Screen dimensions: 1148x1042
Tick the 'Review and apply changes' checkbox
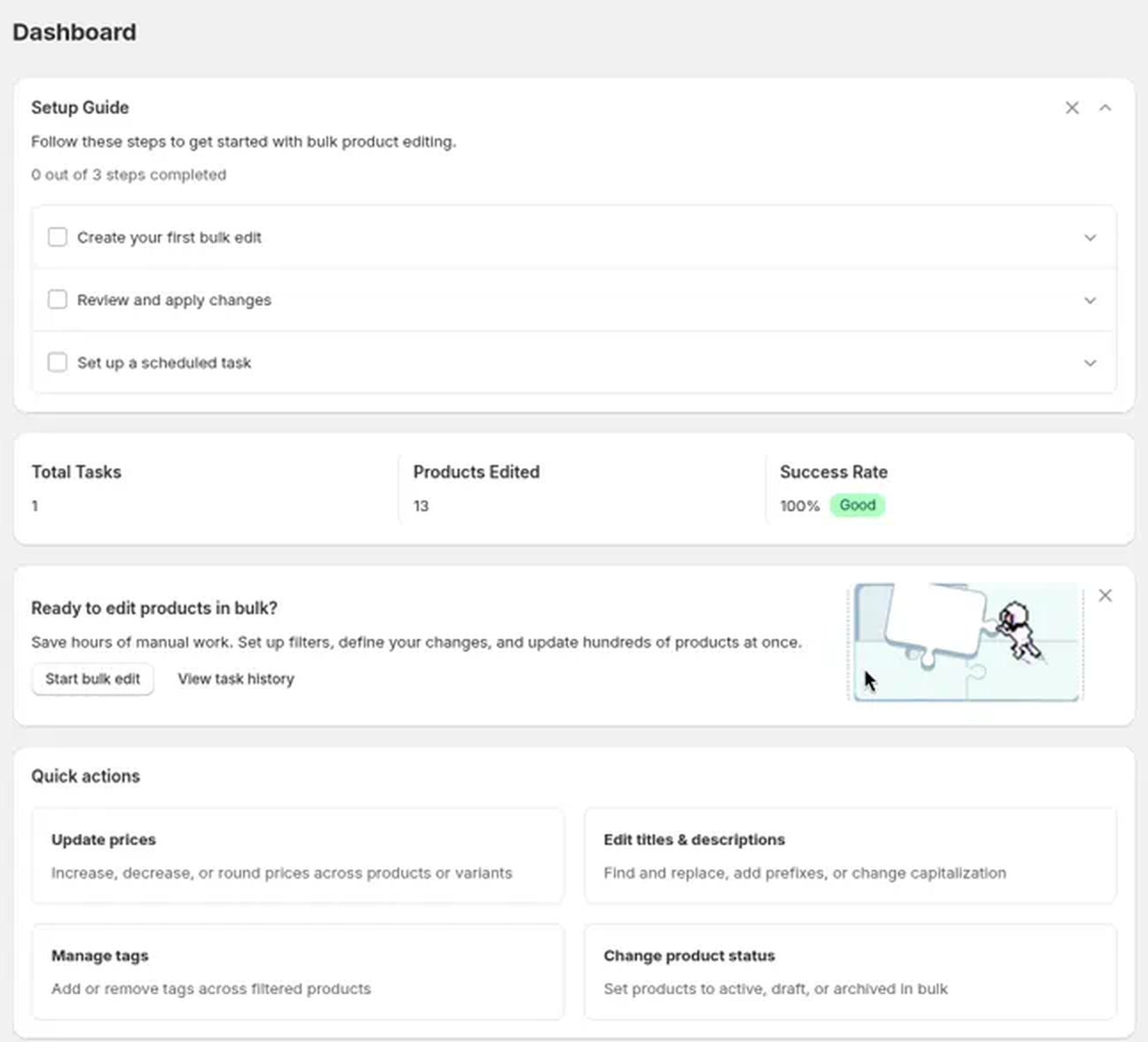[x=58, y=299]
